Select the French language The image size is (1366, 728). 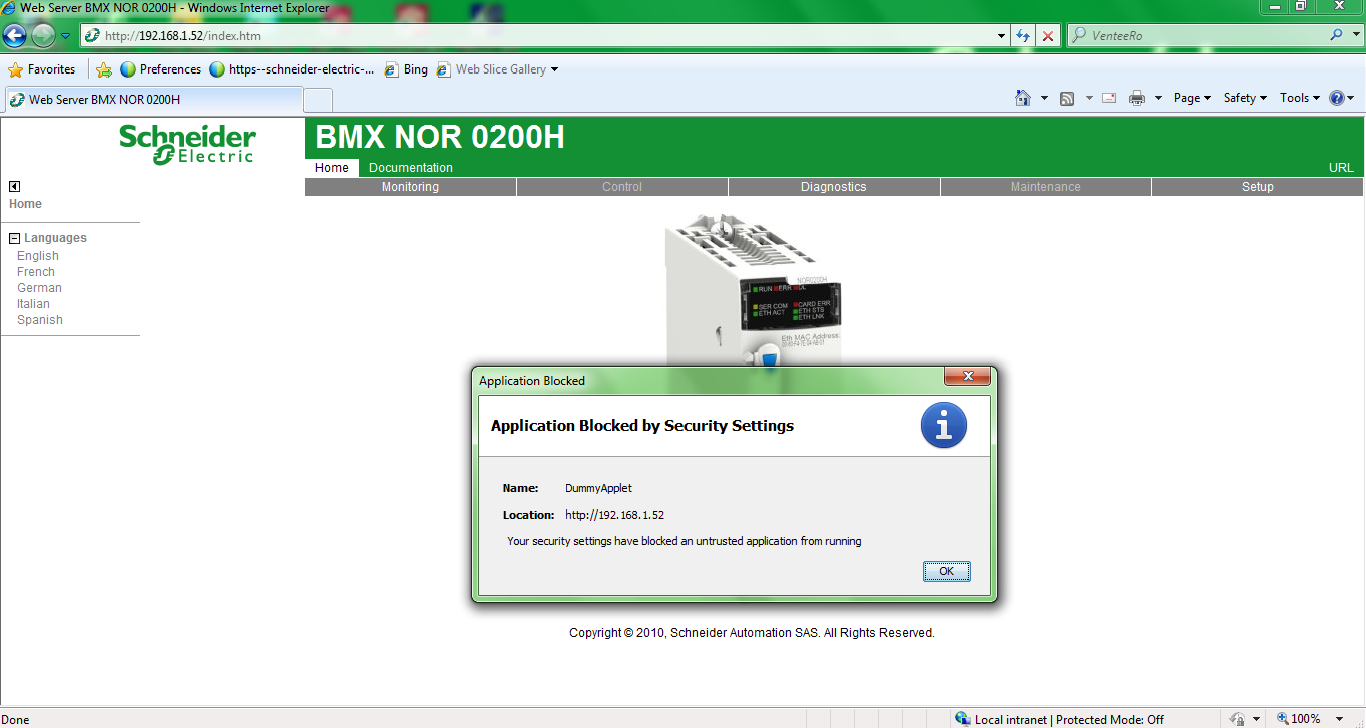(36, 272)
